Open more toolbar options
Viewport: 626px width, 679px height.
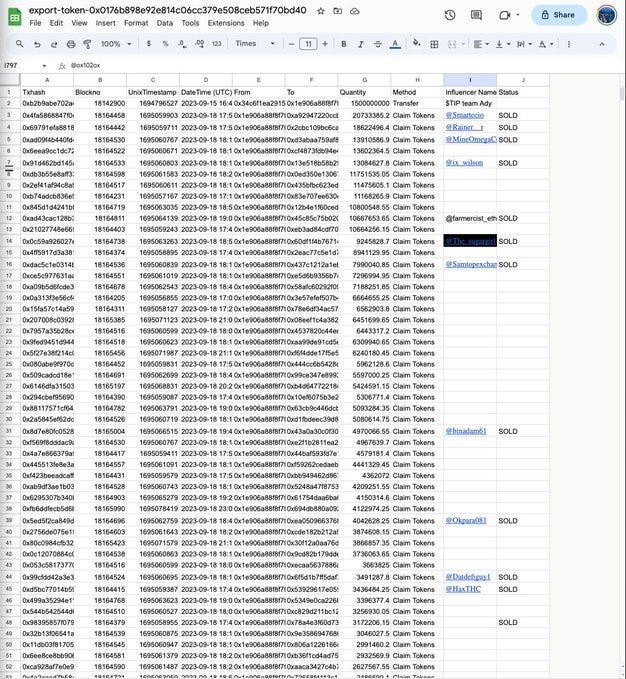tap(568, 44)
